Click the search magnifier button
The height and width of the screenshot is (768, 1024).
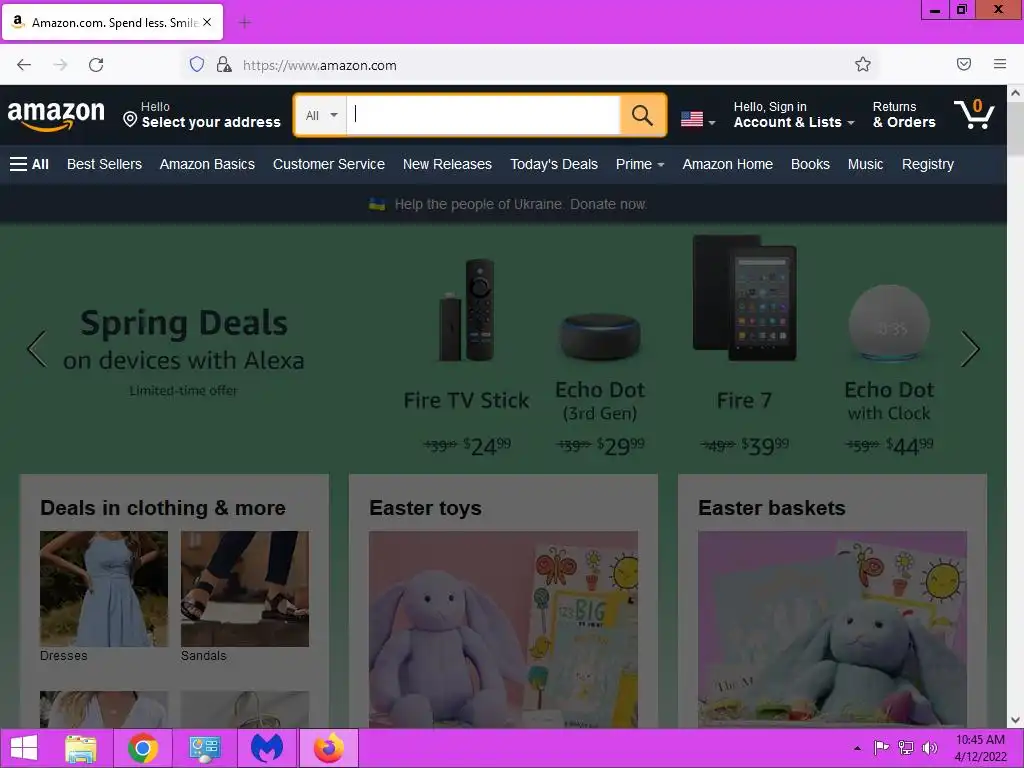click(643, 115)
